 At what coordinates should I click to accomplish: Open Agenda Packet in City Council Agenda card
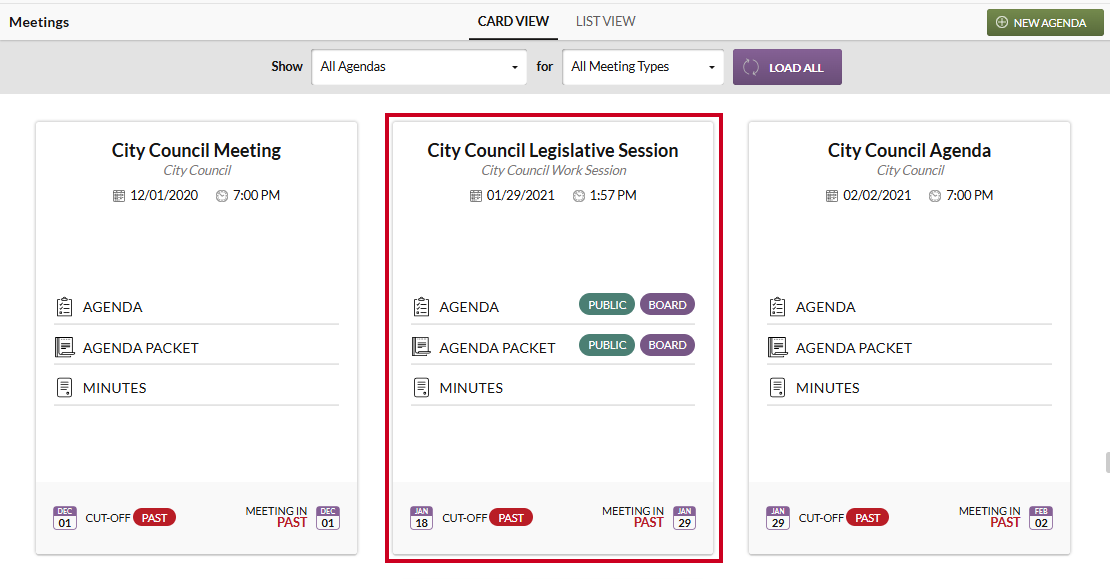854,348
